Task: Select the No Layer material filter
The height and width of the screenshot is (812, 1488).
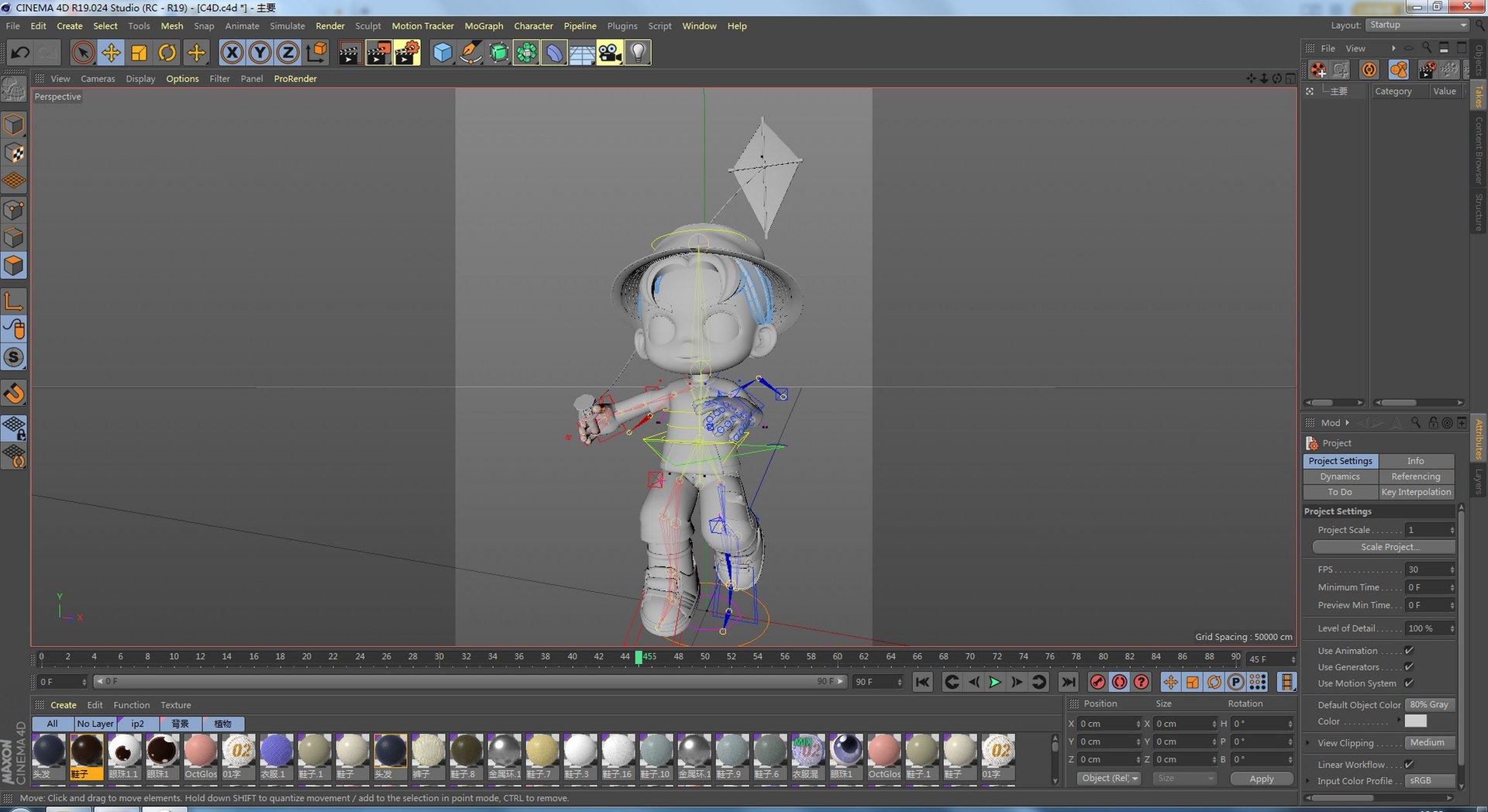Action: pyautogui.click(x=95, y=724)
